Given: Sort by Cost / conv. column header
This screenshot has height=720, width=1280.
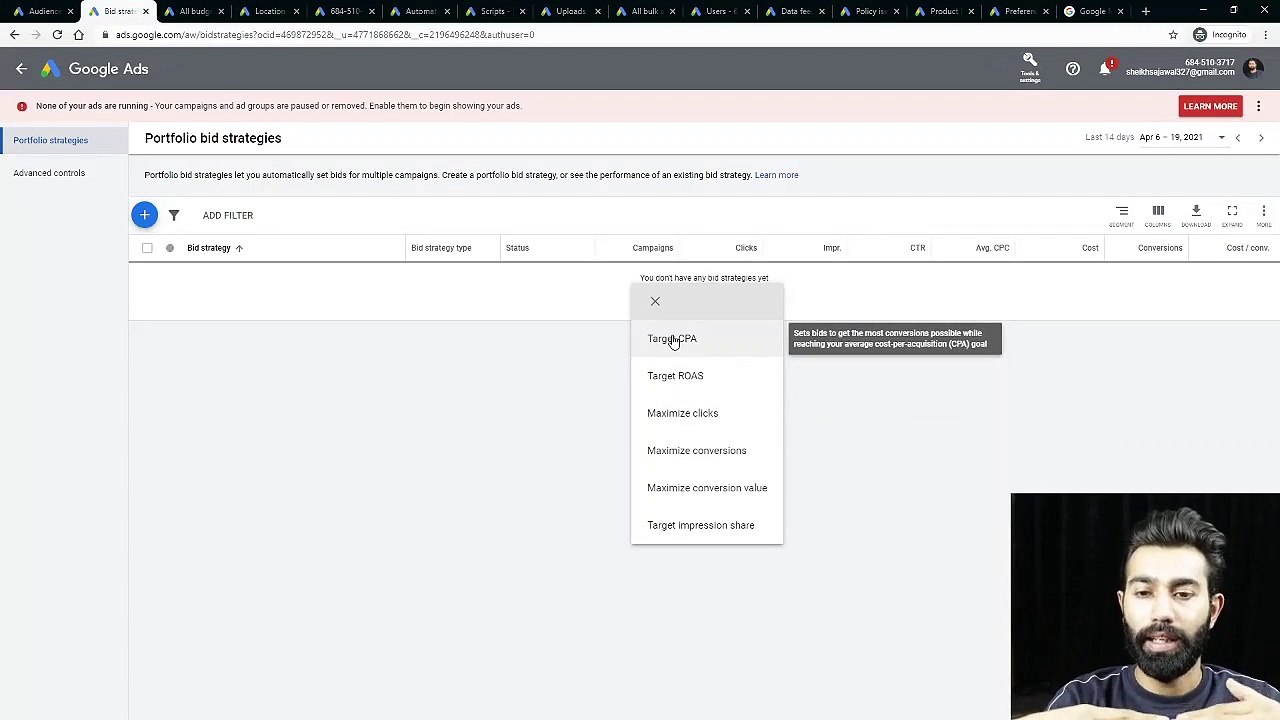Looking at the screenshot, I should (1247, 248).
